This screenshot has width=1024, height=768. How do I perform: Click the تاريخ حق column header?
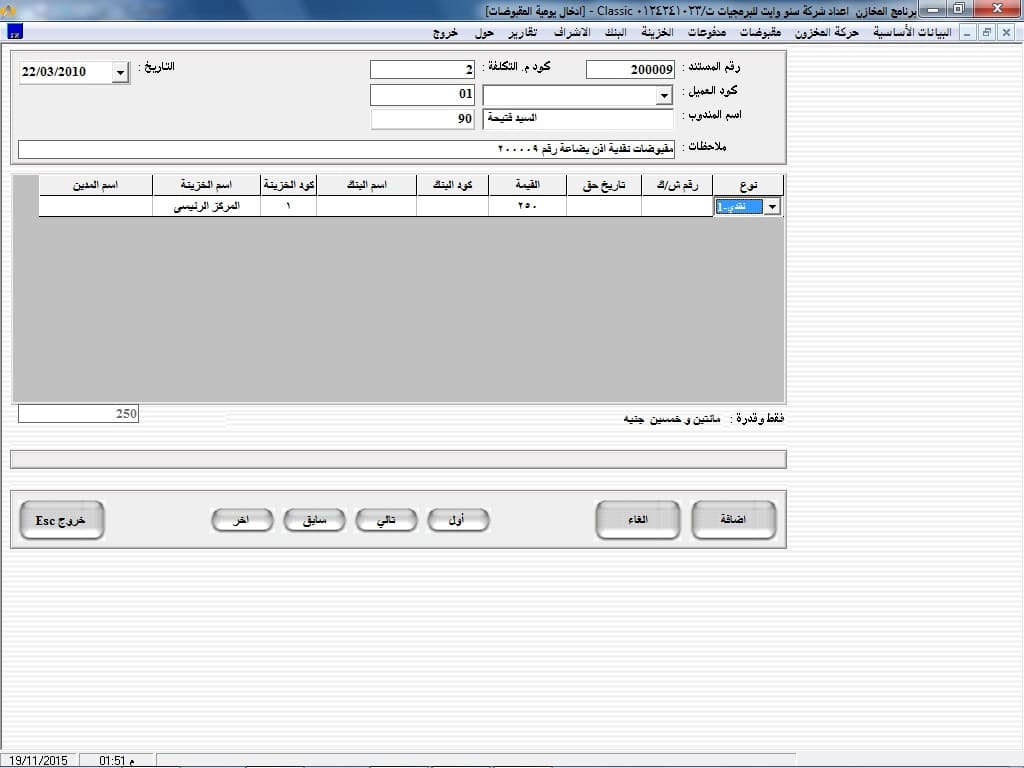pos(603,185)
